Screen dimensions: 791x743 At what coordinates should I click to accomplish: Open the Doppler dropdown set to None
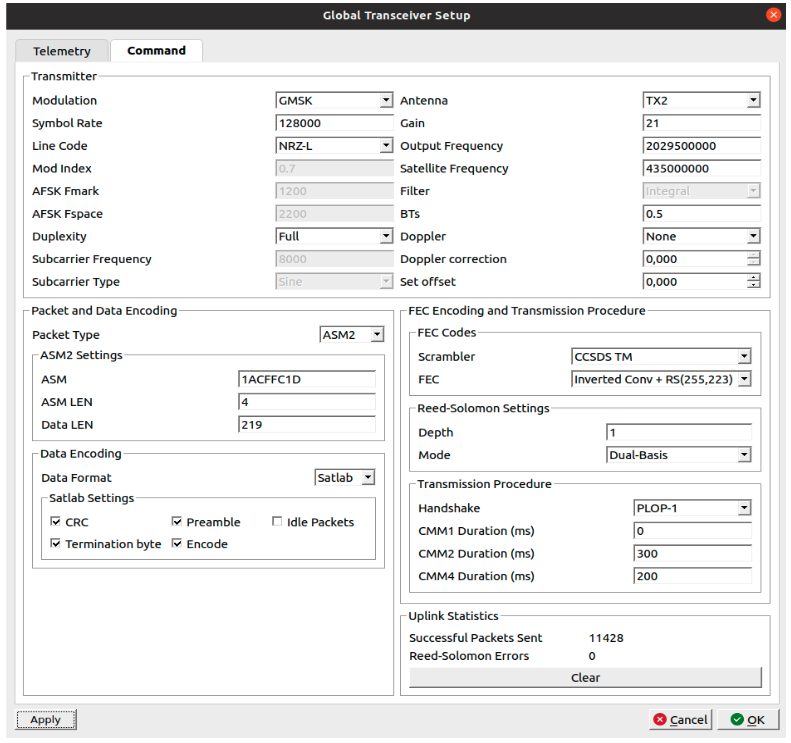click(701, 236)
